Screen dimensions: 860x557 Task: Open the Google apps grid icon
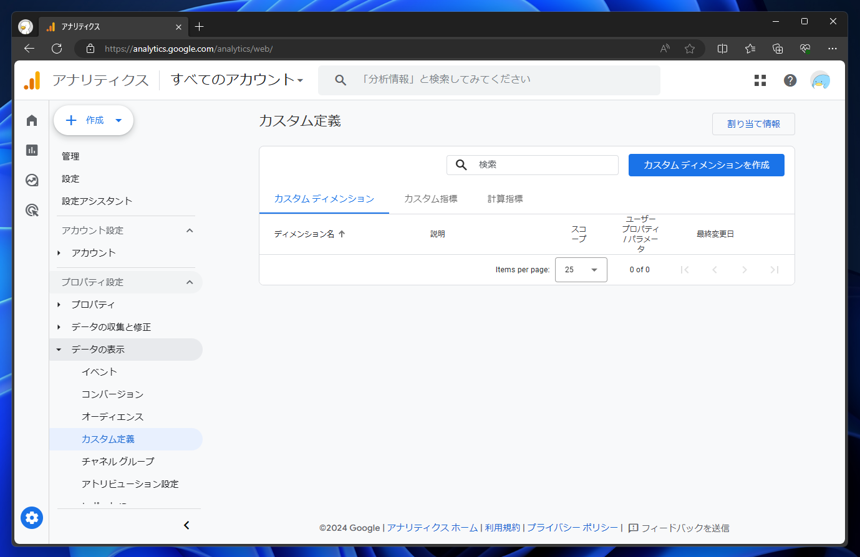point(760,81)
